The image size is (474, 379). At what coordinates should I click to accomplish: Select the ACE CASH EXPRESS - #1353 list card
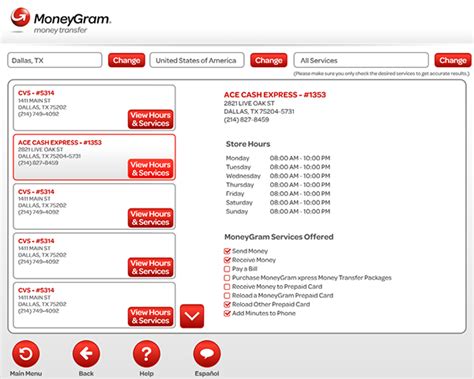(x=94, y=157)
